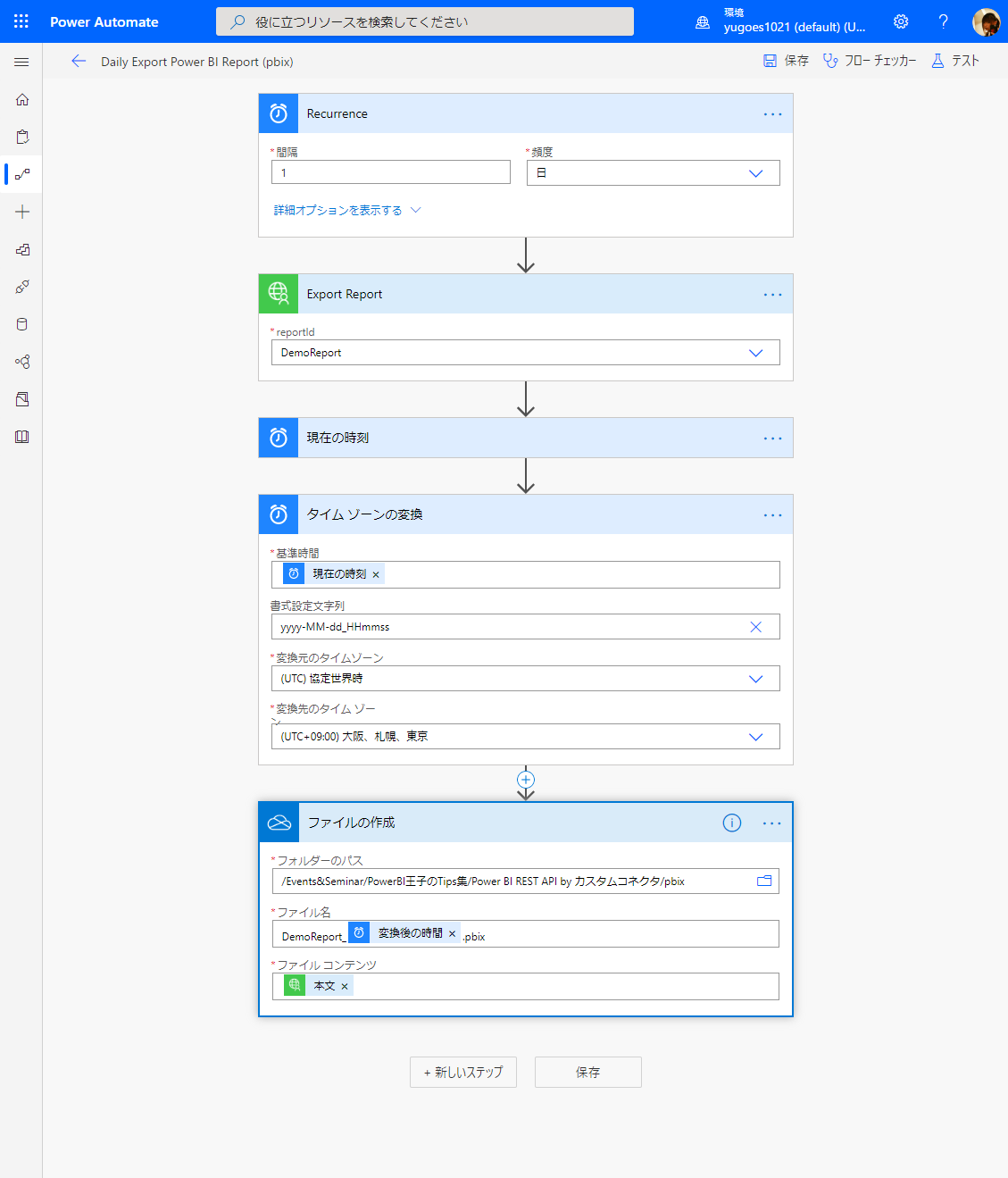Open 変換元のタイムゾーン dropdown
The image size is (1008, 1178).
click(526, 679)
